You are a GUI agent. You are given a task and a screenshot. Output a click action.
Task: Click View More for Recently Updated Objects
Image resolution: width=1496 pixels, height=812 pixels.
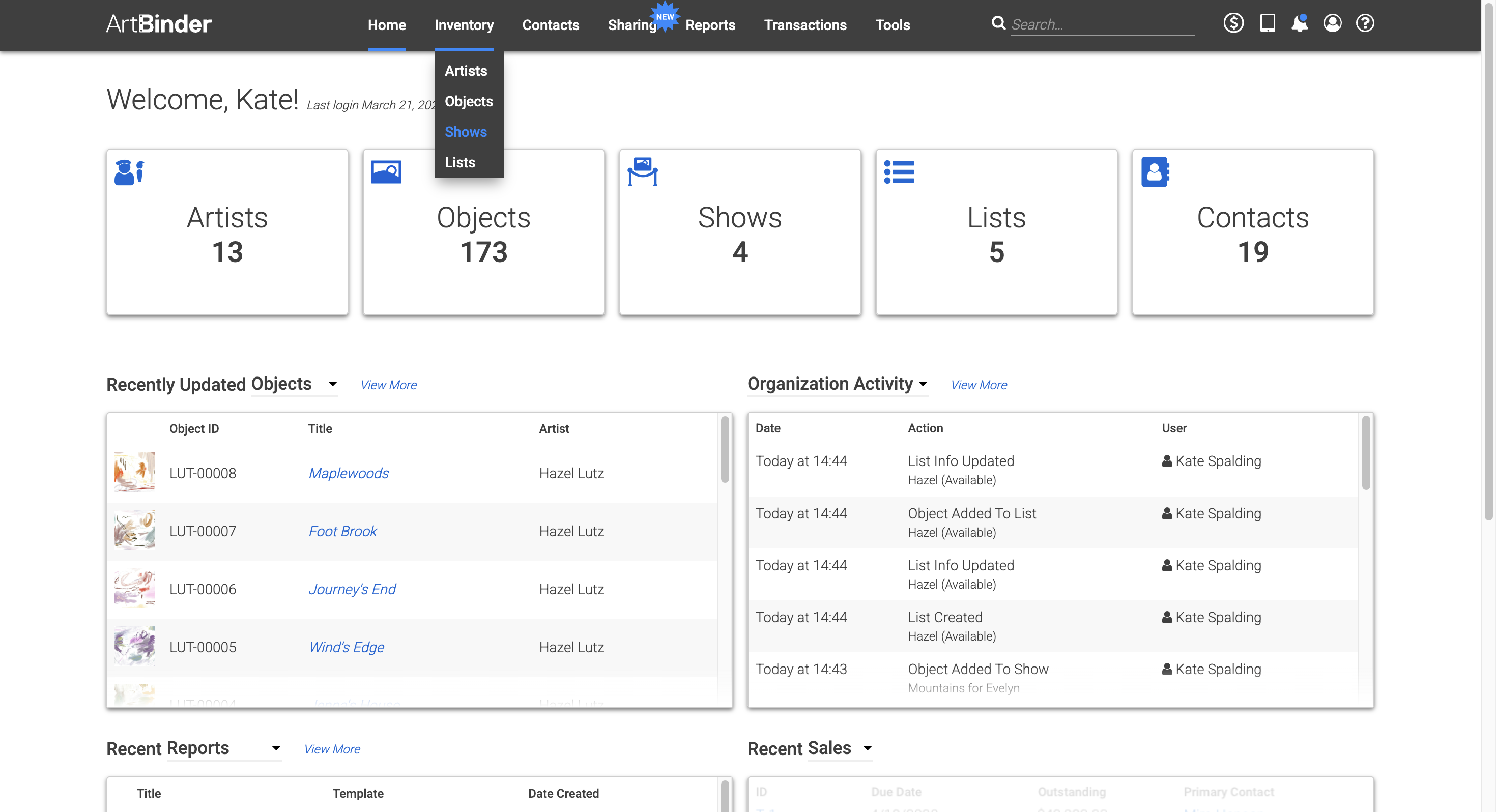[x=389, y=385]
